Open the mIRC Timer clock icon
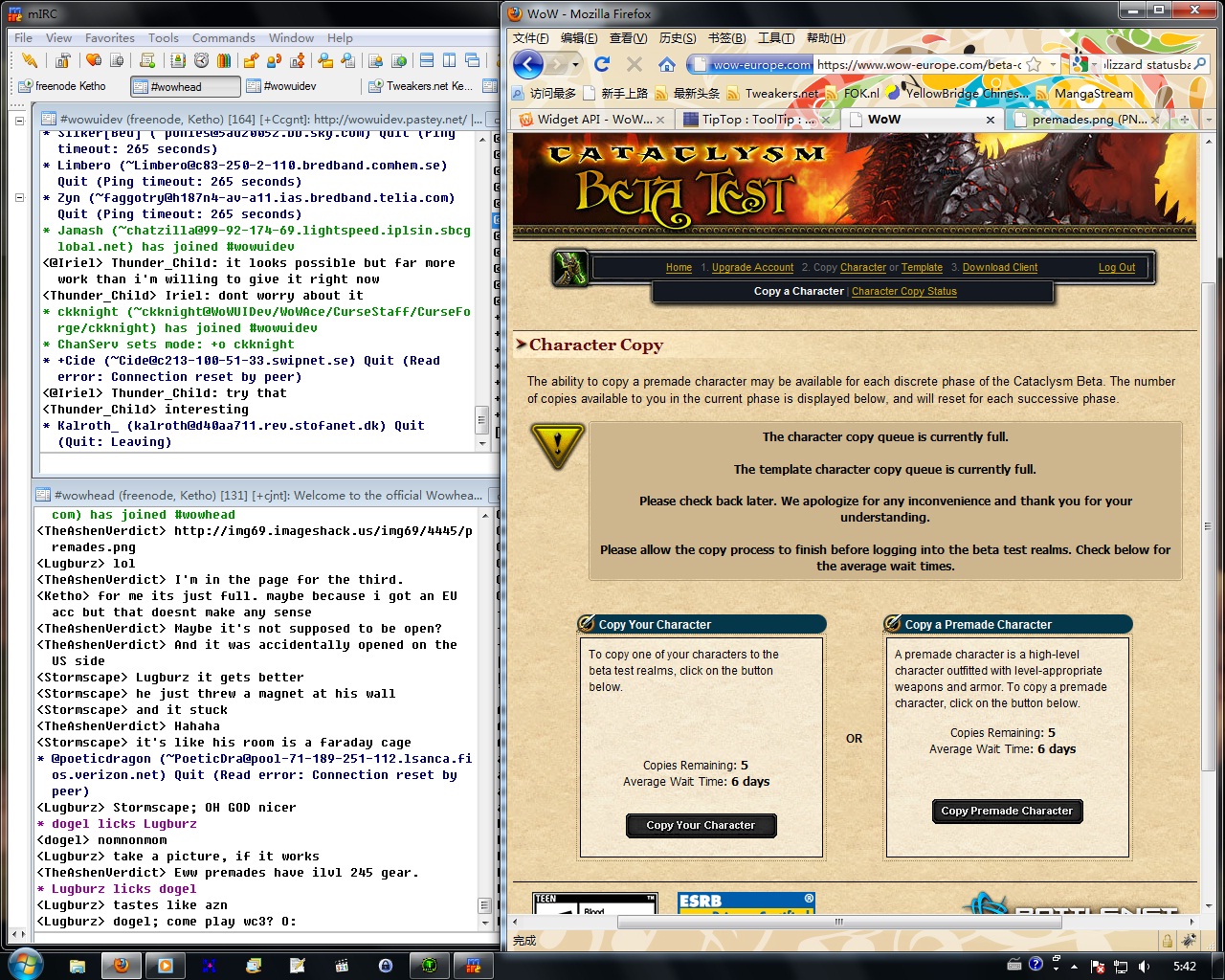 [201, 61]
